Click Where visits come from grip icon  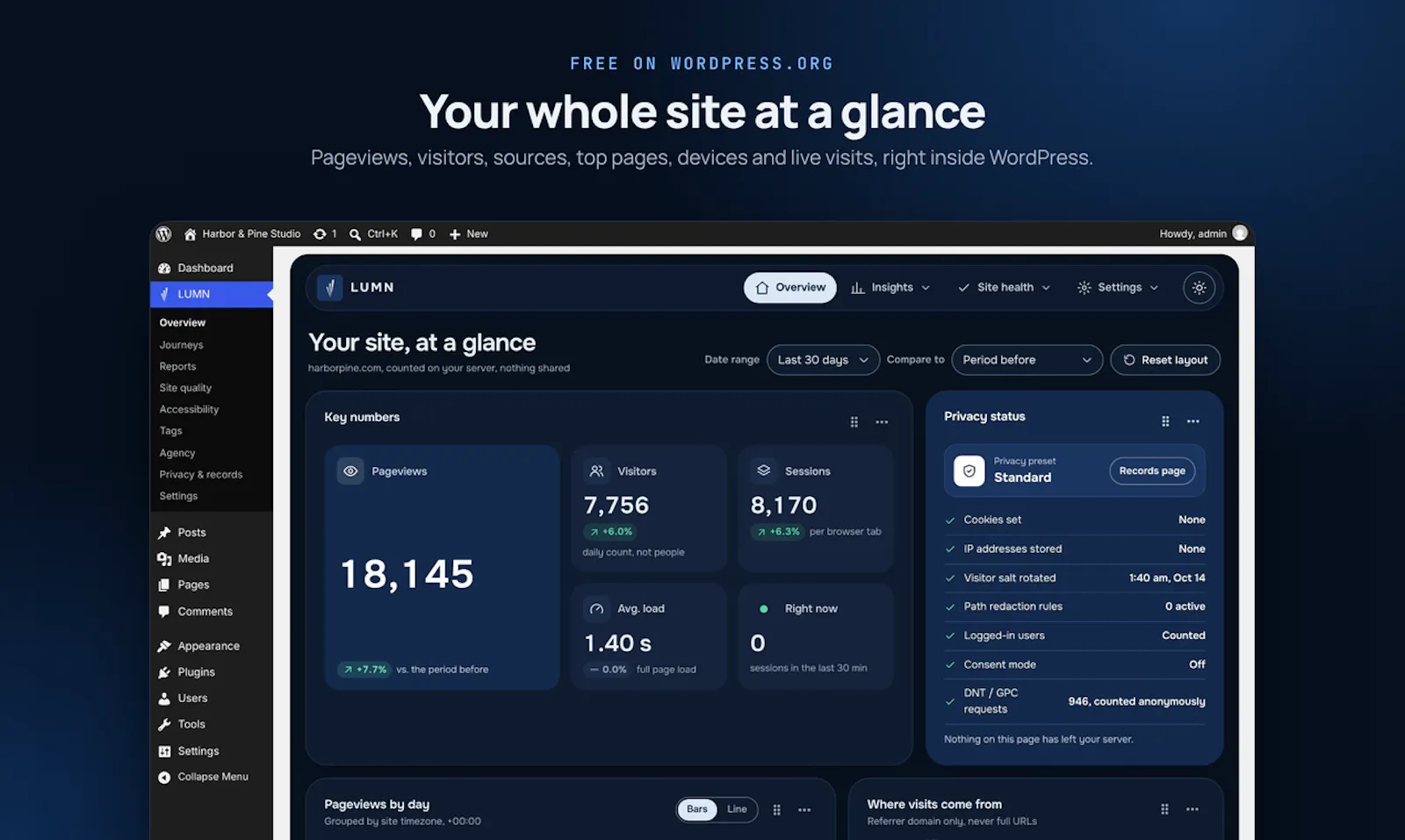1164,809
